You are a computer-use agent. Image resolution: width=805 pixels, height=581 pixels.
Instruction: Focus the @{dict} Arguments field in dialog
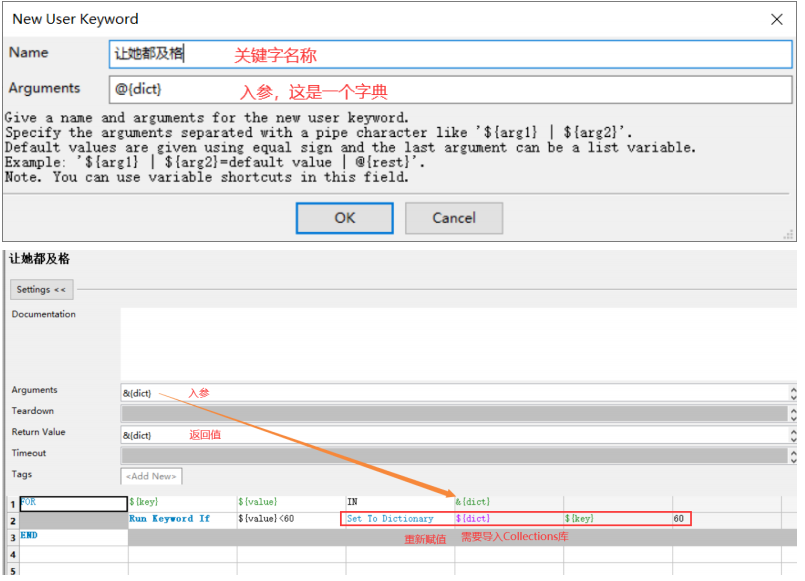coord(450,90)
